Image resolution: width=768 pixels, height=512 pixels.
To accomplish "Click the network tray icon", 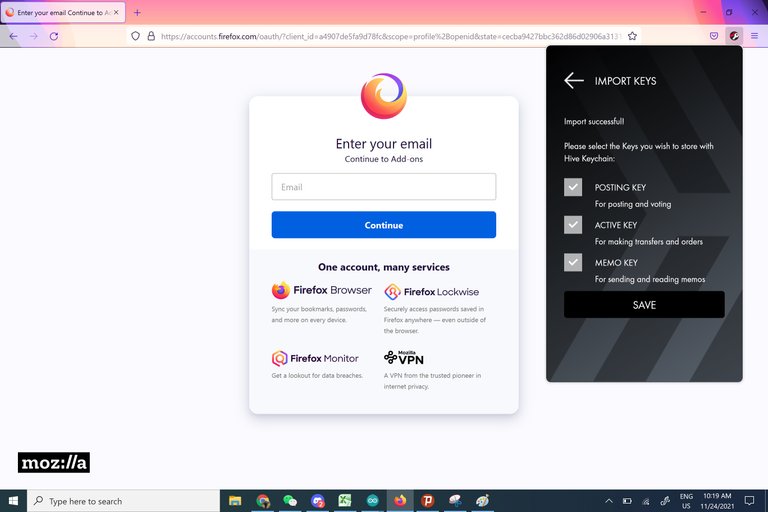I will [x=646, y=501].
